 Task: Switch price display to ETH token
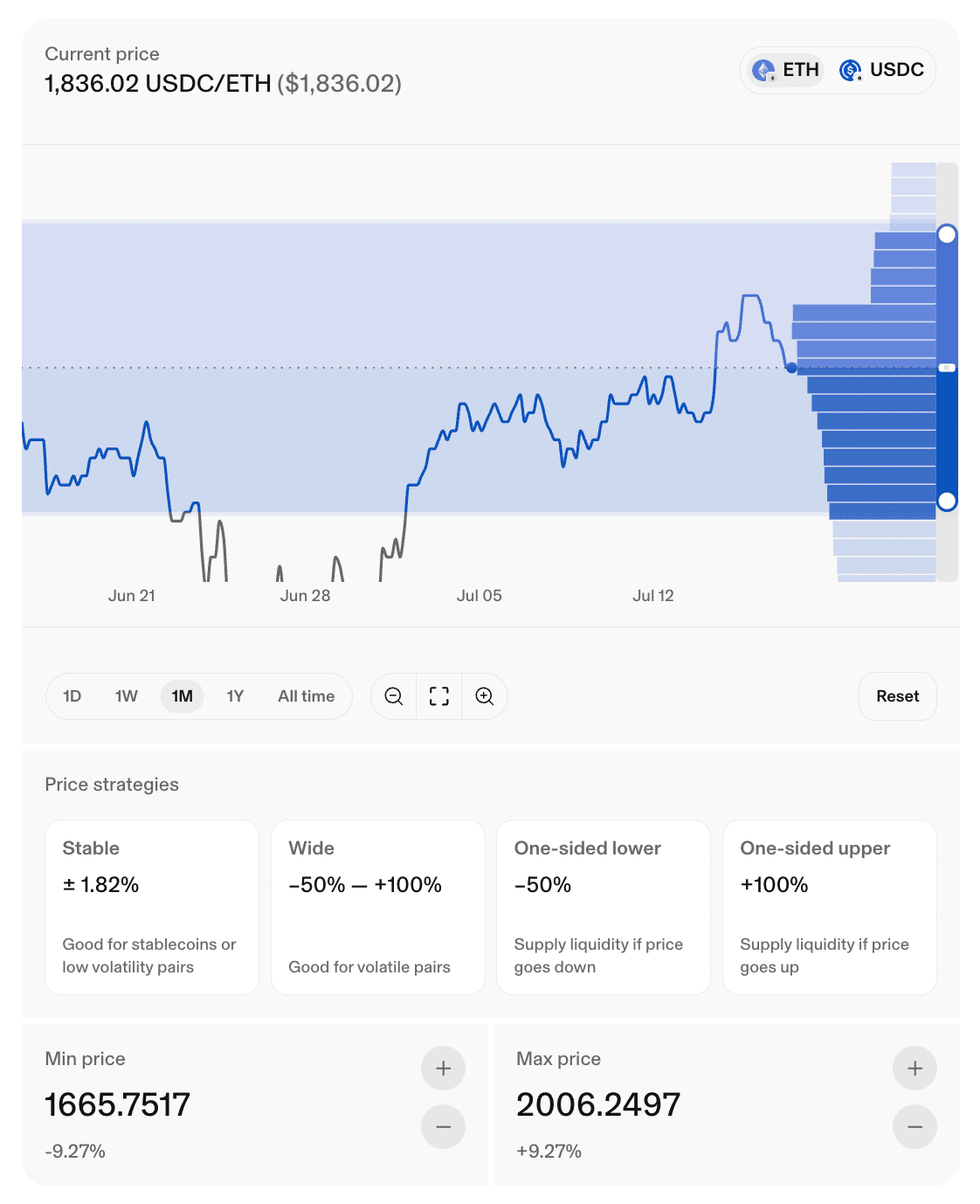click(786, 70)
